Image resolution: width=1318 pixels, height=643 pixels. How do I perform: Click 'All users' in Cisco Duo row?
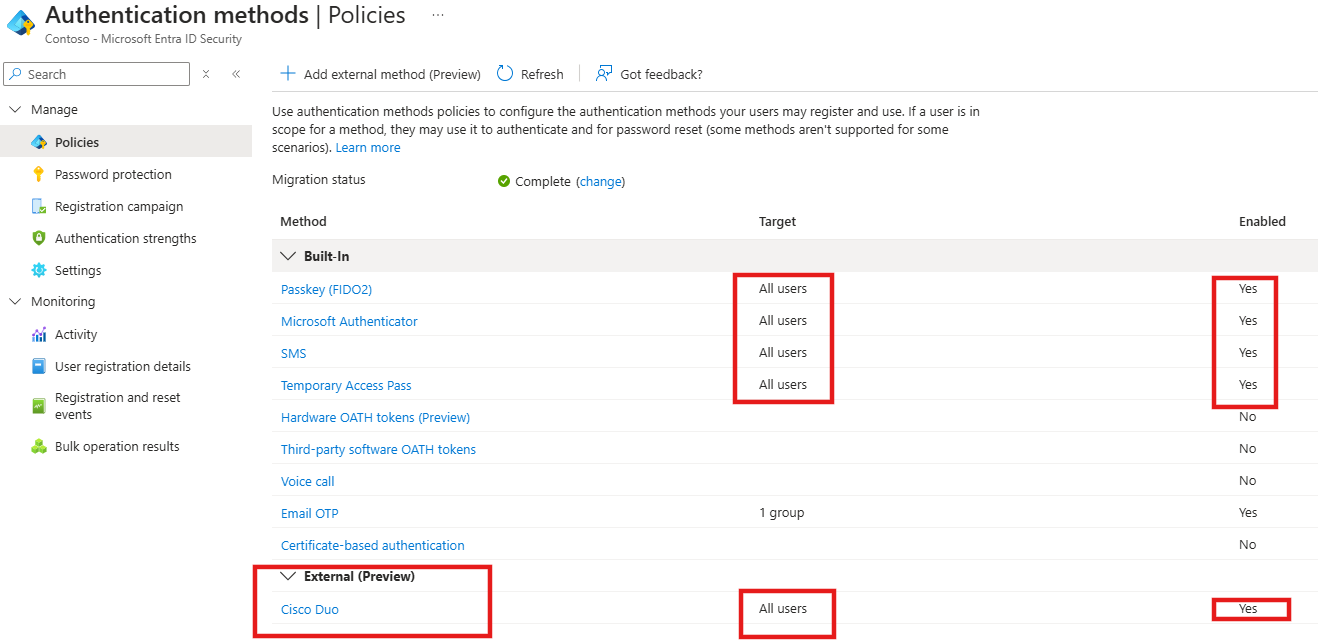(783, 608)
